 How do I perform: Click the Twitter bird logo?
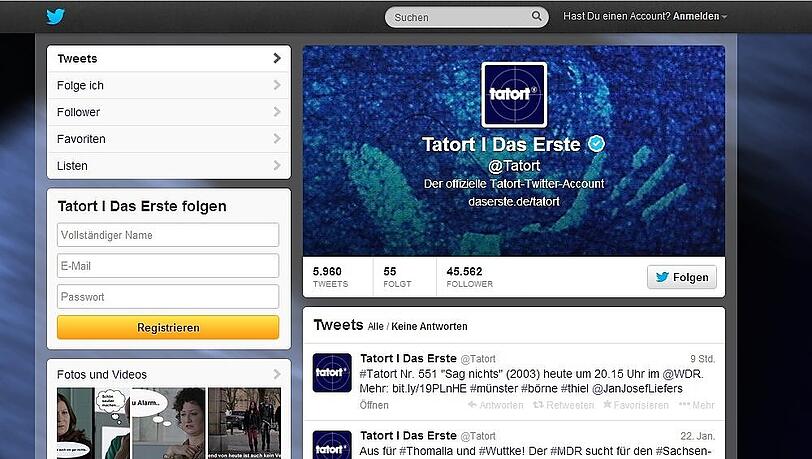tap(55, 16)
